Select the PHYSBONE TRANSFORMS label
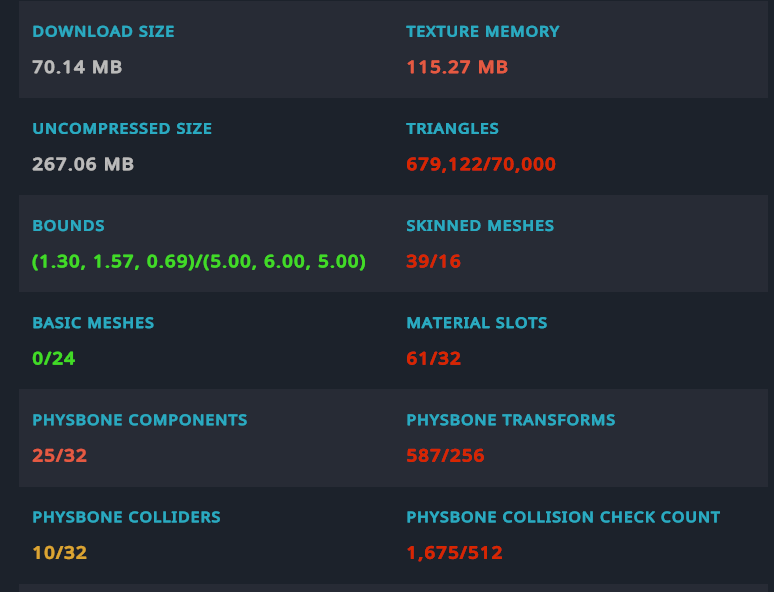 point(510,421)
